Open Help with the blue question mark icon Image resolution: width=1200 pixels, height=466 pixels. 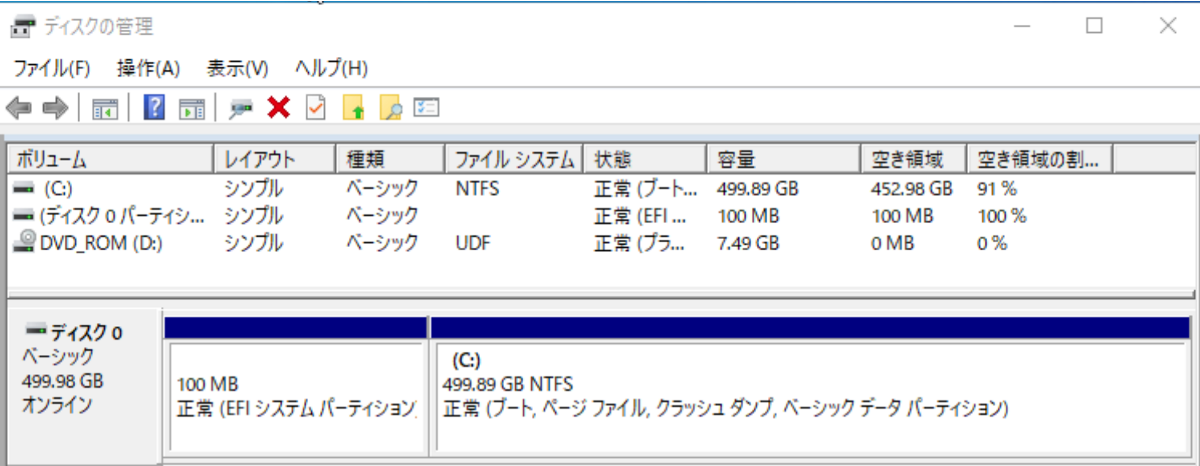tap(154, 108)
